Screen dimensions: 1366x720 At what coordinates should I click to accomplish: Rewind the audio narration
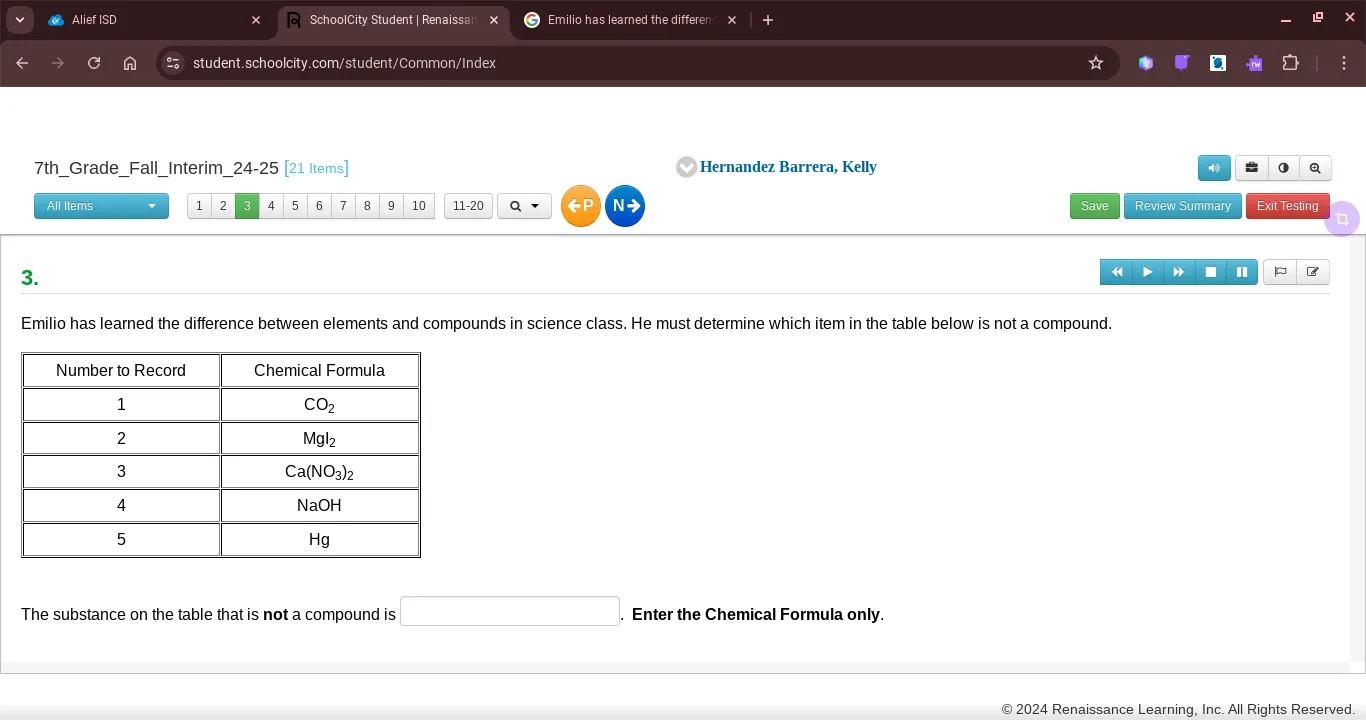click(1116, 272)
